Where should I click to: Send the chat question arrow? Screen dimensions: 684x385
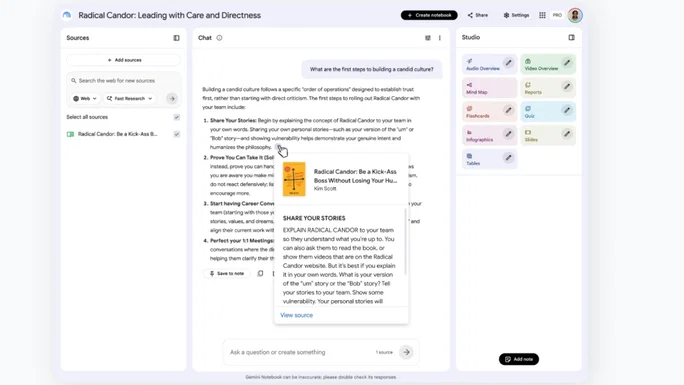(406, 352)
